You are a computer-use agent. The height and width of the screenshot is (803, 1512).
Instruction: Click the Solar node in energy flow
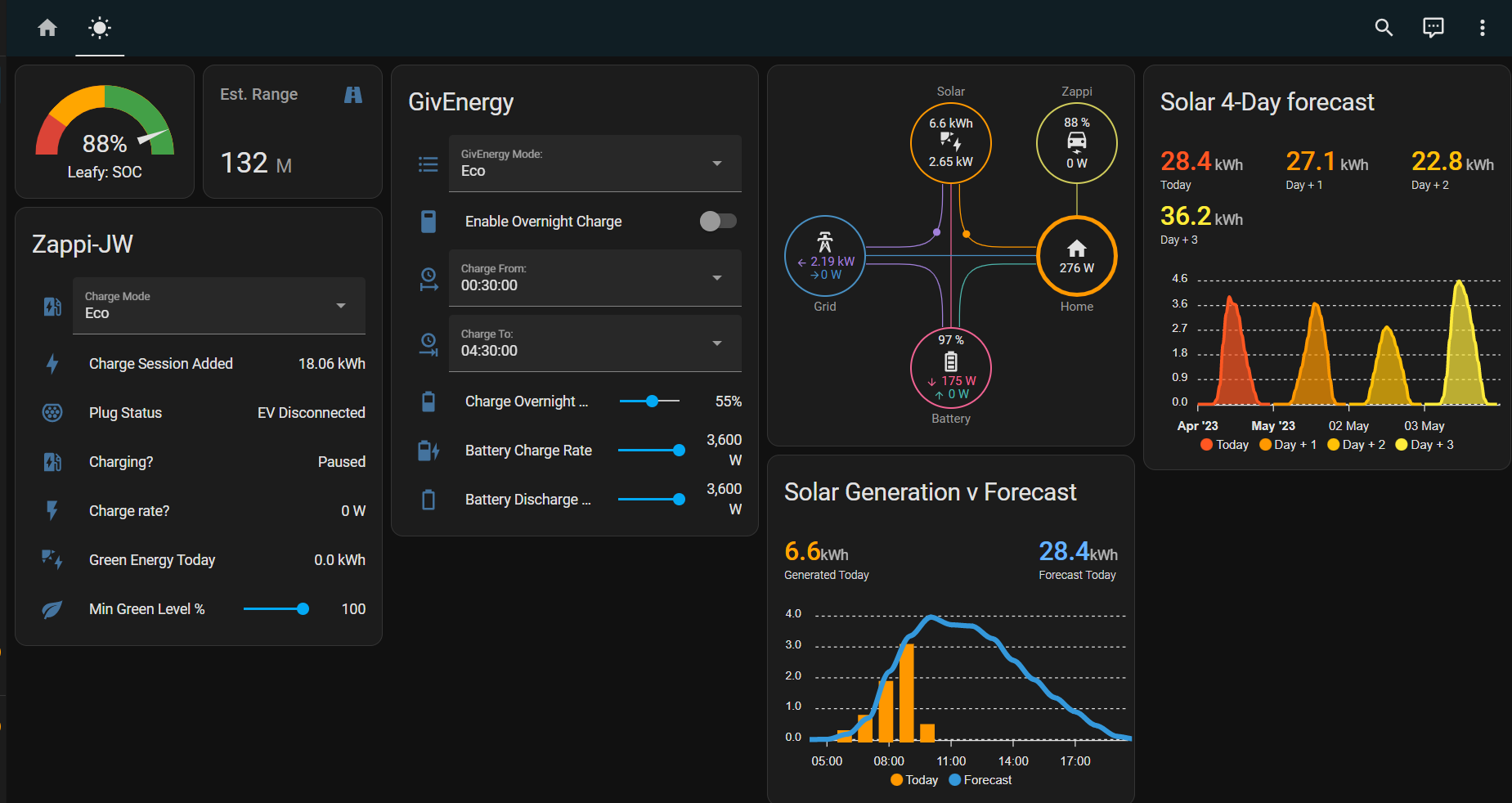pyautogui.click(x=951, y=143)
